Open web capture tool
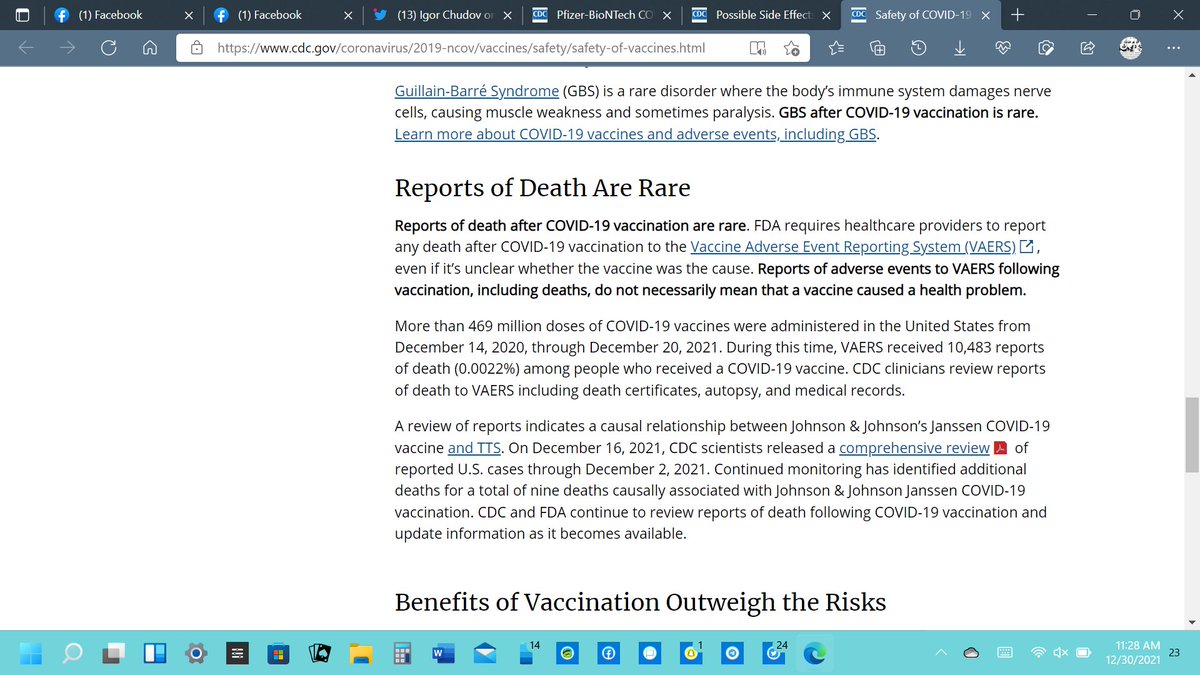The height and width of the screenshot is (675, 1200). pos(1046,48)
